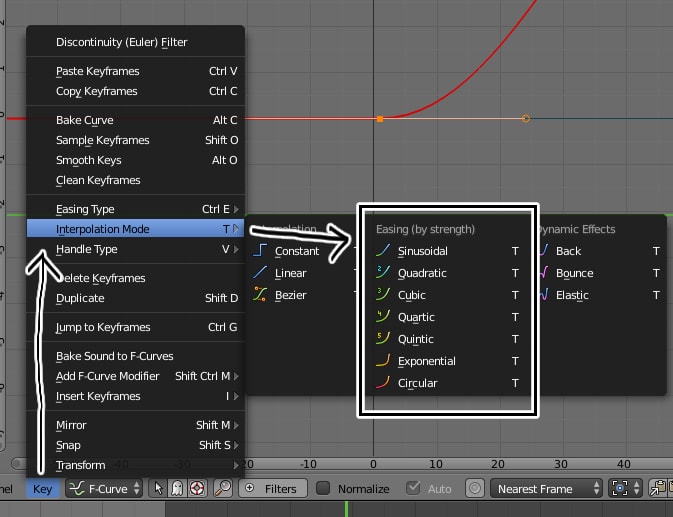Choose Duplicate keyframes entry
Viewport: 673px width, 517px height.
tap(135, 298)
